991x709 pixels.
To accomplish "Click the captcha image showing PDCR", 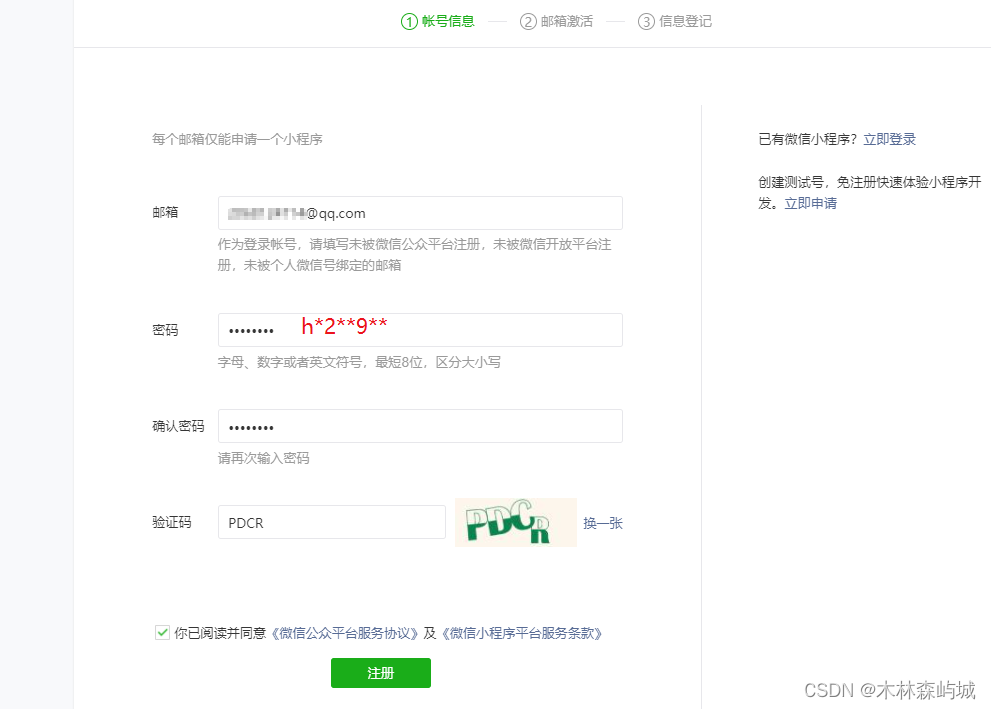I will pos(516,522).
